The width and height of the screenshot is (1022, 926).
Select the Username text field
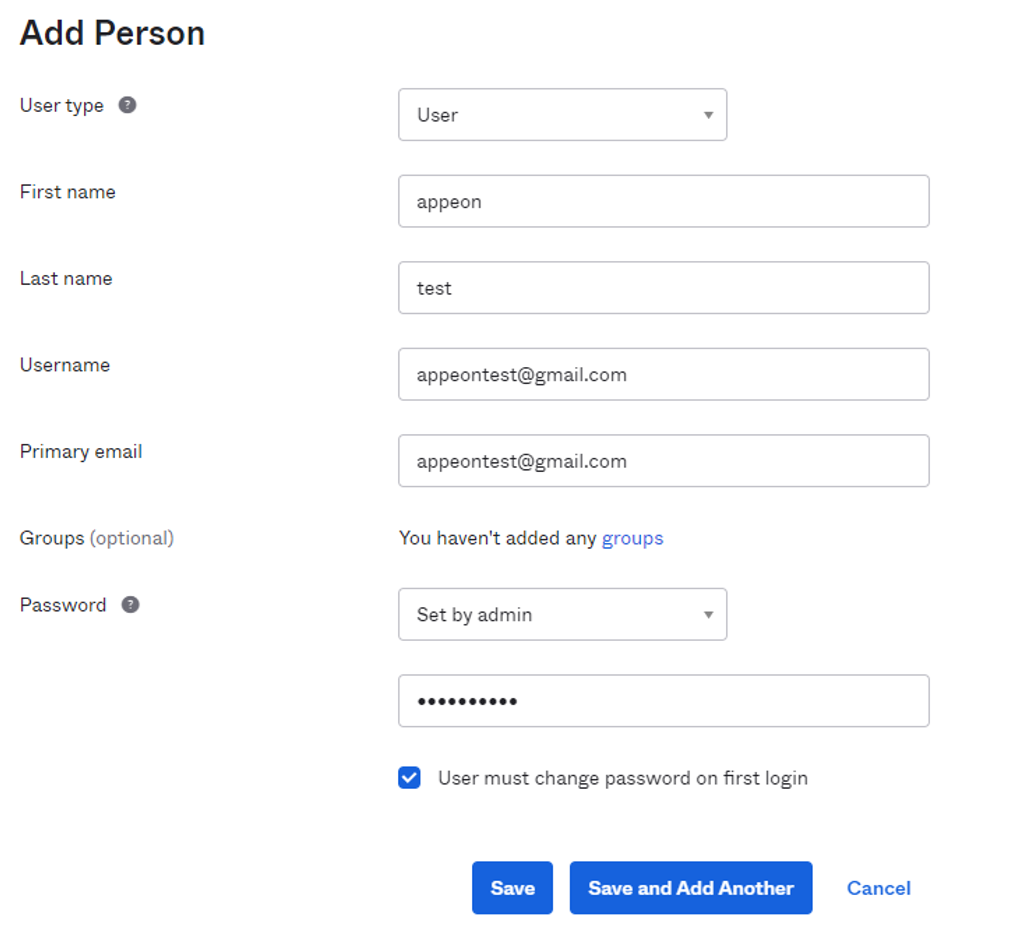663,375
